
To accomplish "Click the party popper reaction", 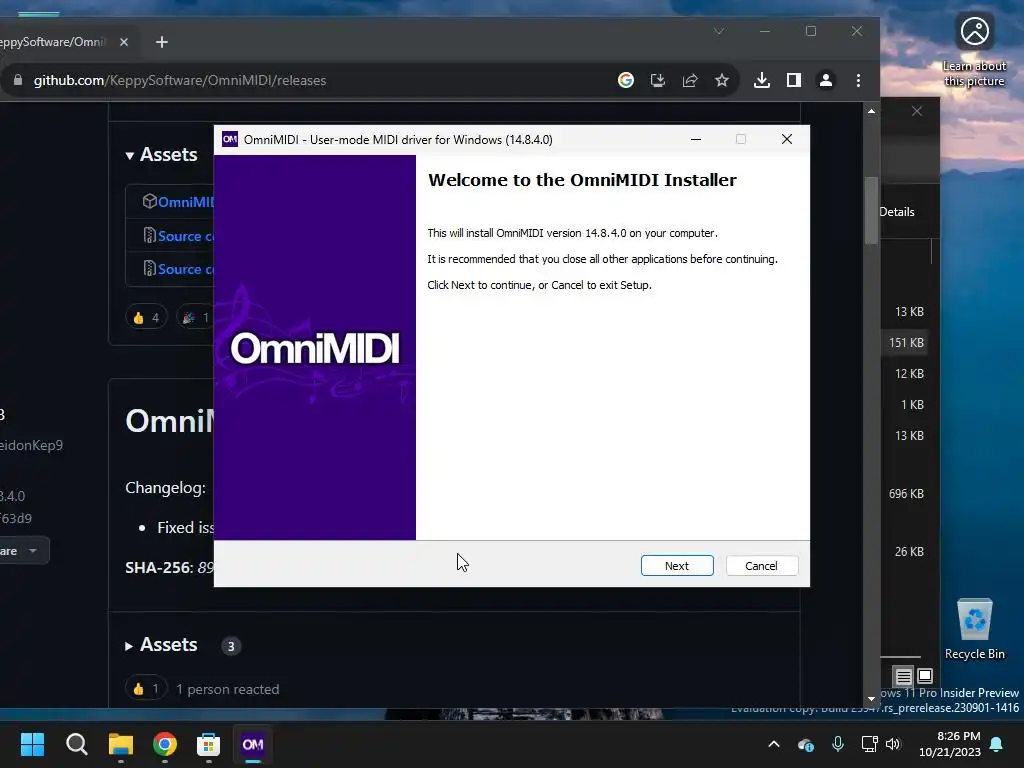I will coord(195,317).
